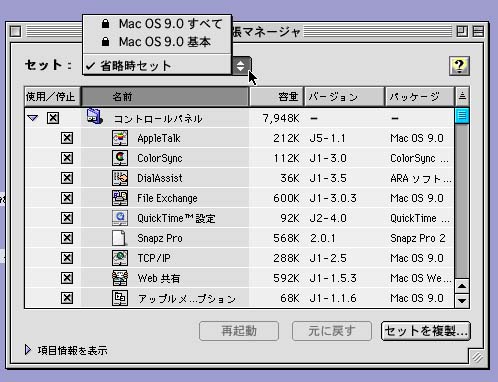Uncheck the アップルメ…プション checkbox
498x382 pixels.
[x=67, y=298]
